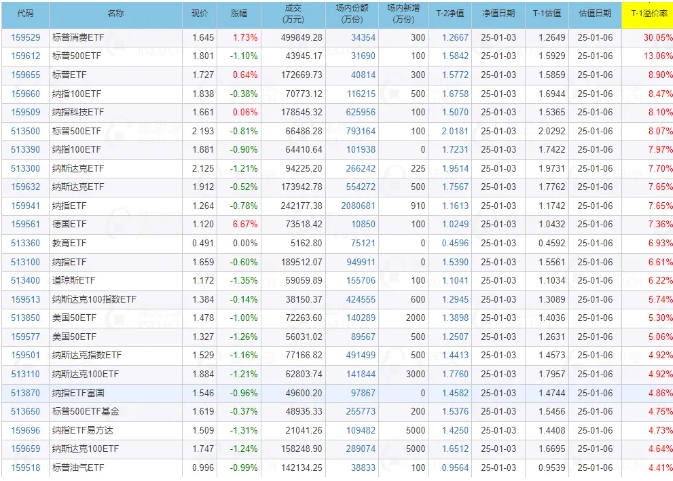The width and height of the screenshot is (673, 481).
Task: Open fund code 513650 link
Action: 25,411
